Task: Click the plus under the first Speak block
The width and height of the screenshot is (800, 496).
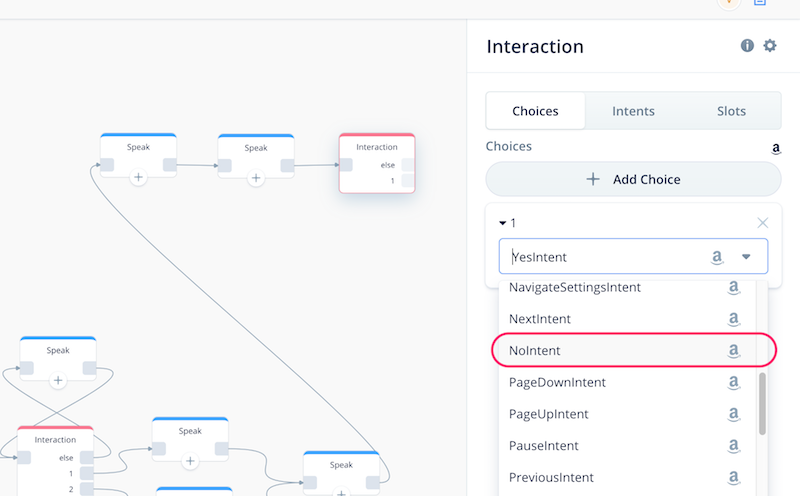Action: click(x=138, y=177)
